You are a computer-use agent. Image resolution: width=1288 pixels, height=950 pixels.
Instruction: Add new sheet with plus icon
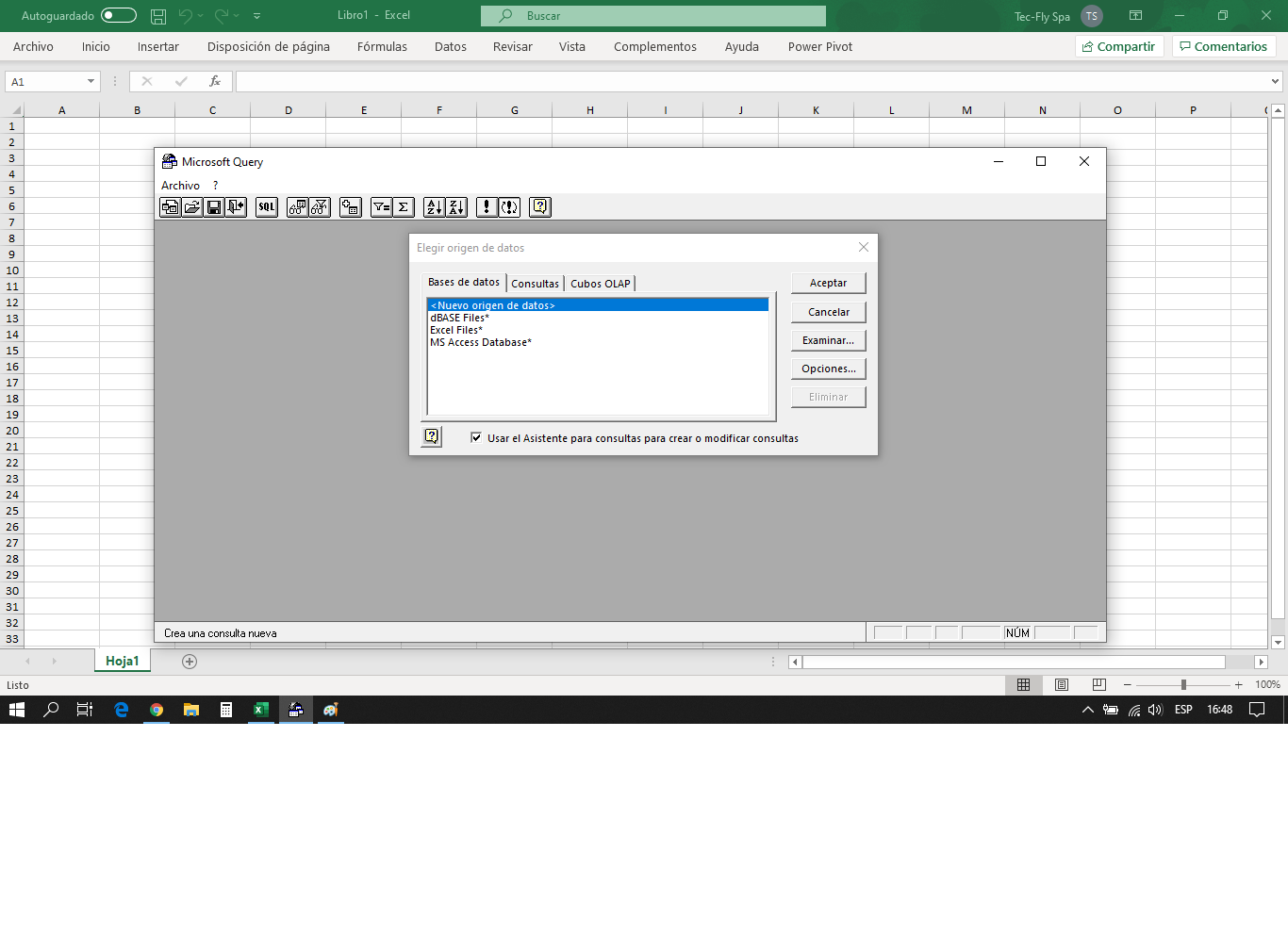[190, 662]
